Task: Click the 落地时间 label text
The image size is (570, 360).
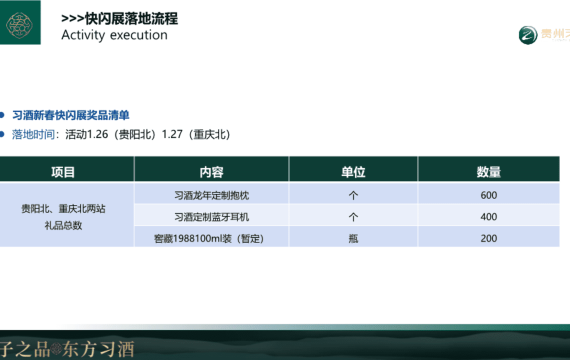Action: click(33, 134)
